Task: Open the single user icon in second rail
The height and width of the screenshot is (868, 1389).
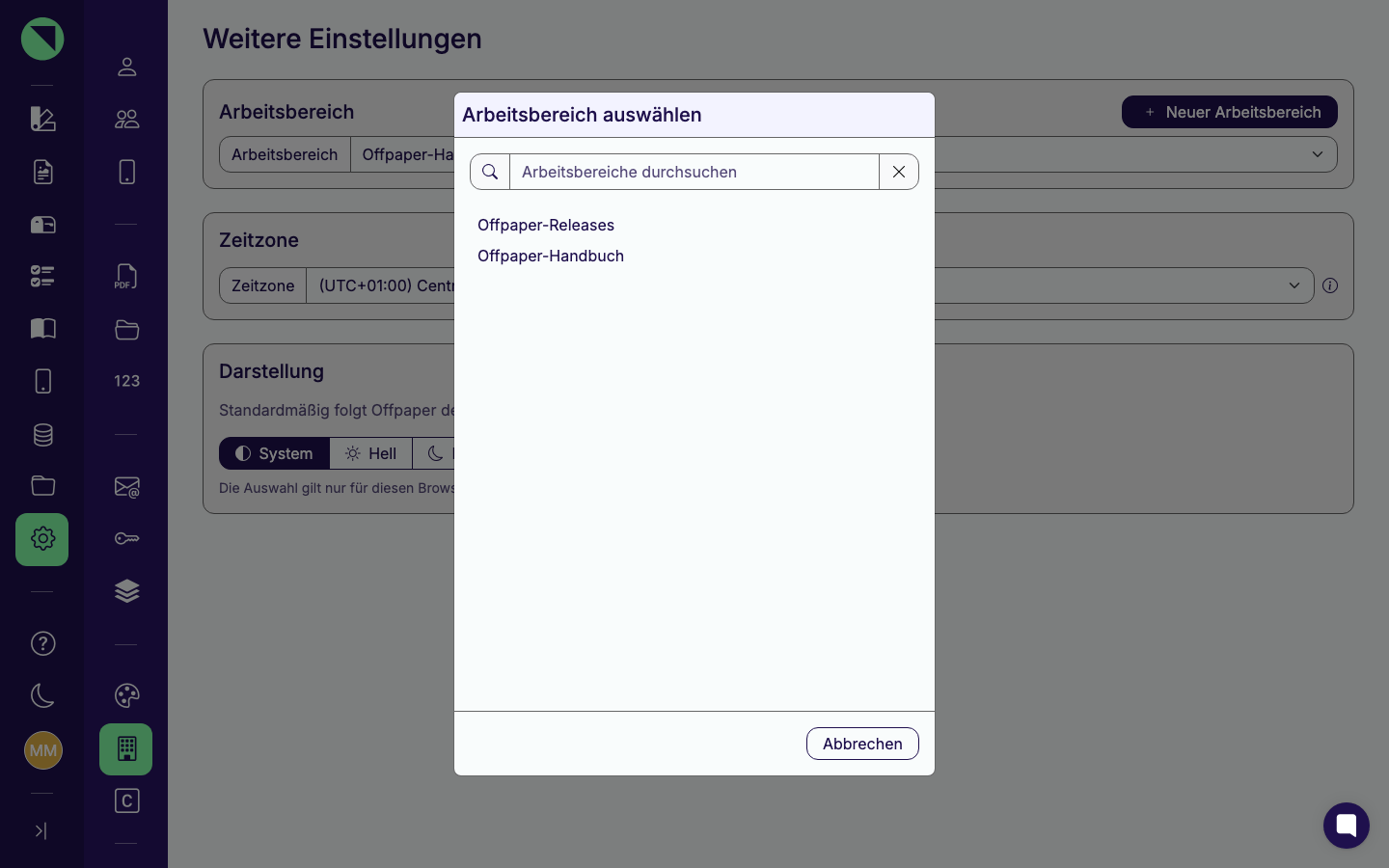Action: coord(126,67)
